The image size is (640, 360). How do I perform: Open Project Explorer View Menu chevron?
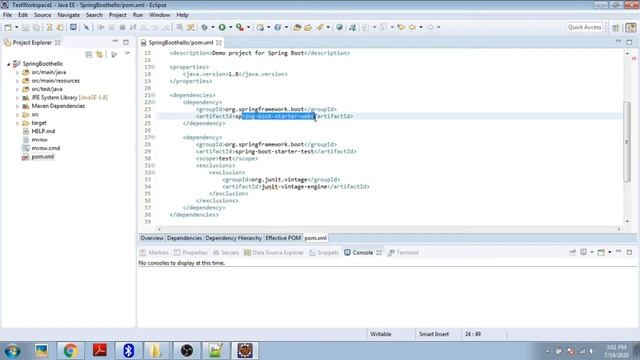[x=127, y=54]
